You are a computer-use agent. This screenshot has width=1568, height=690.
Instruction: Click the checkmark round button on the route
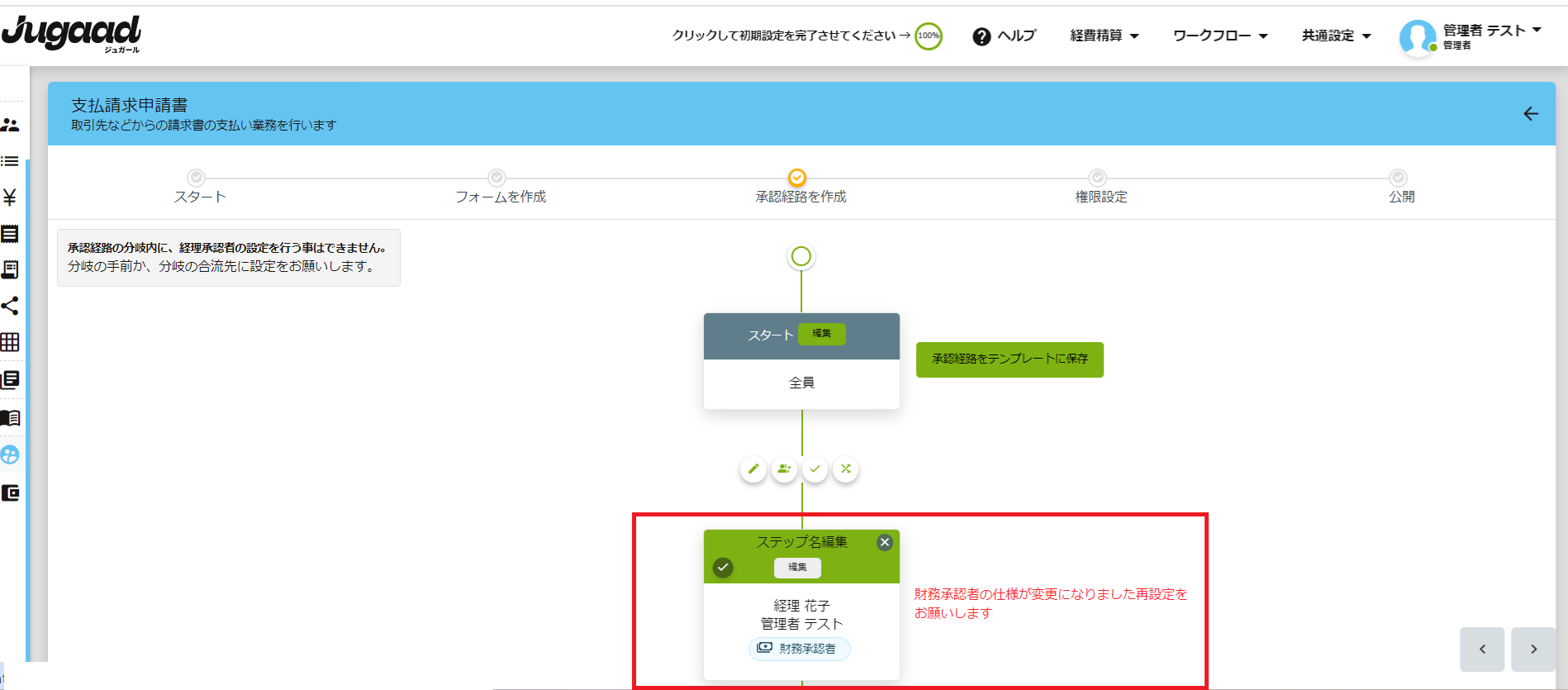coord(815,469)
